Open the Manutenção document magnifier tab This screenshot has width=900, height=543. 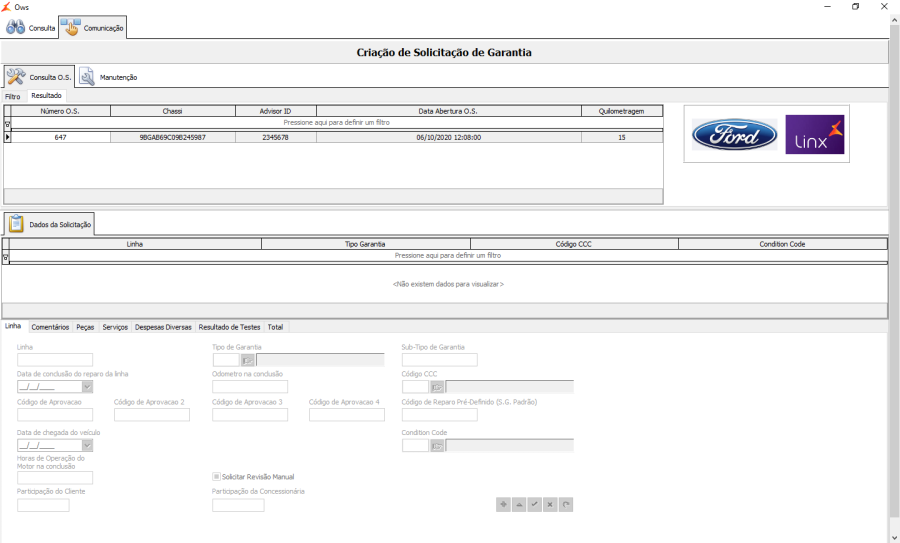[x=108, y=77]
